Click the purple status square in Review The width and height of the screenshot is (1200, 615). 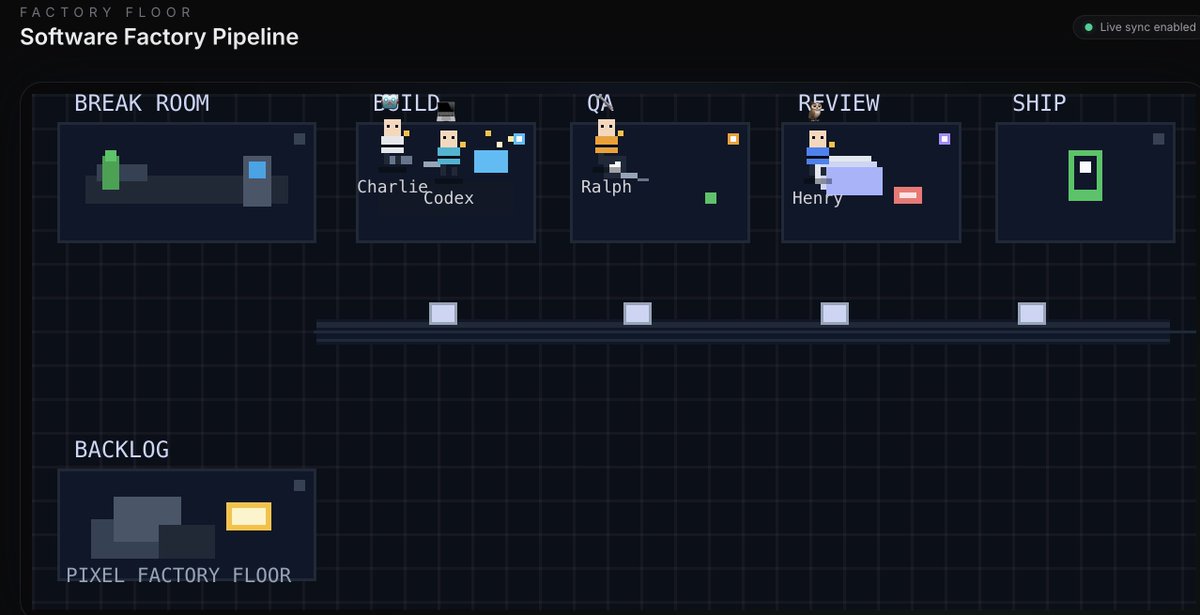point(944,139)
